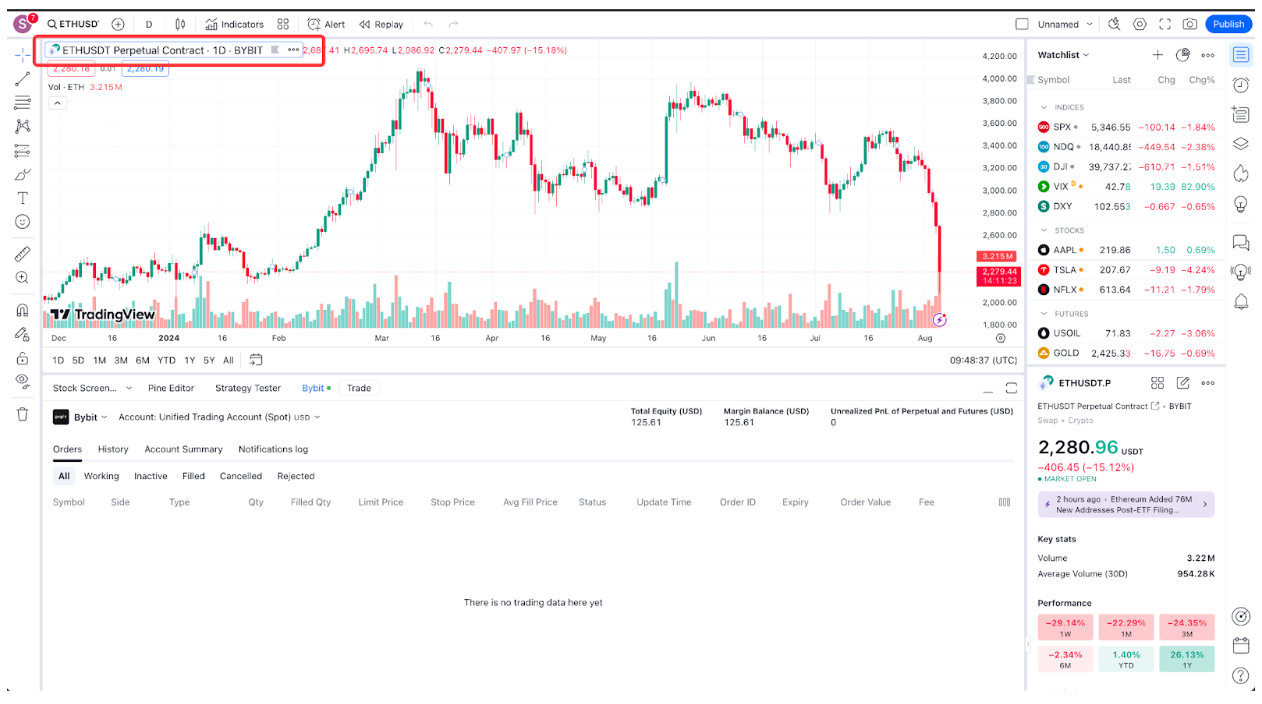Screen dimensions: 1262x704
Task: Collapse the INDICES watchlist section
Action: pos(1044,107)
